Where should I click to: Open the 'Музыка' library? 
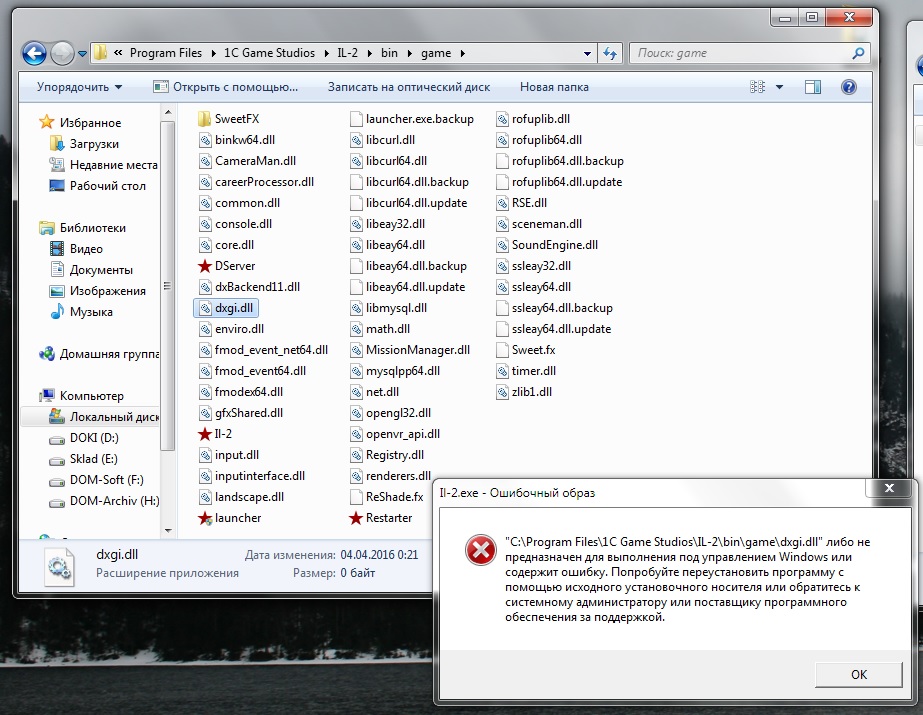click(x=91, y=312)
